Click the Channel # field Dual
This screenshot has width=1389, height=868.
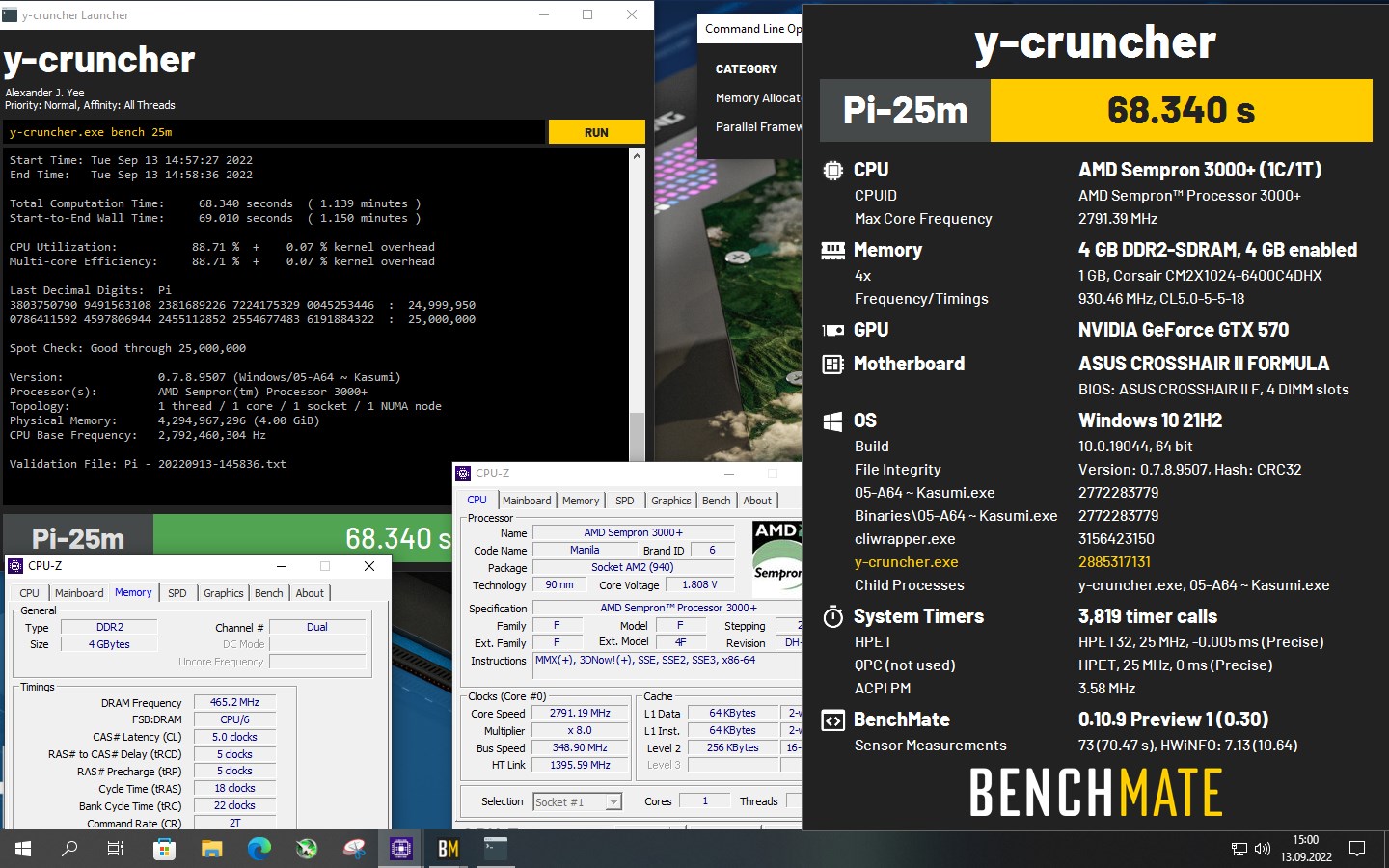[x=317, y=628]
